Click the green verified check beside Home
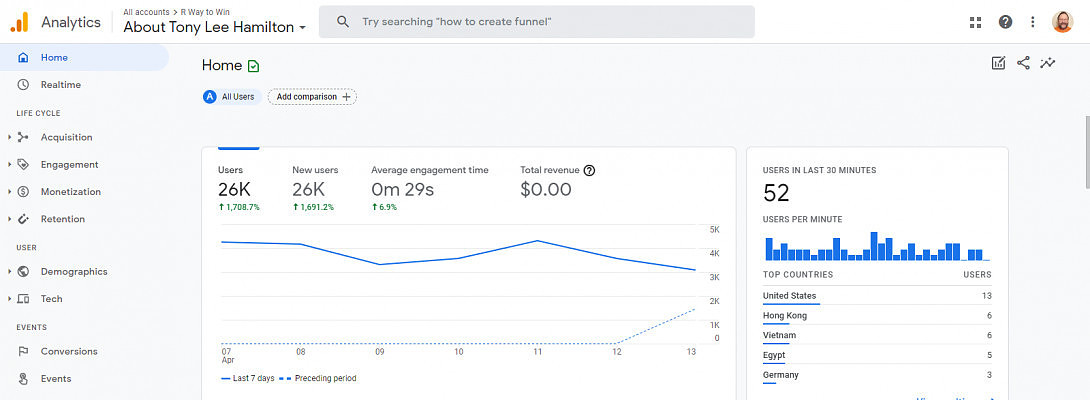 (254, 66)
